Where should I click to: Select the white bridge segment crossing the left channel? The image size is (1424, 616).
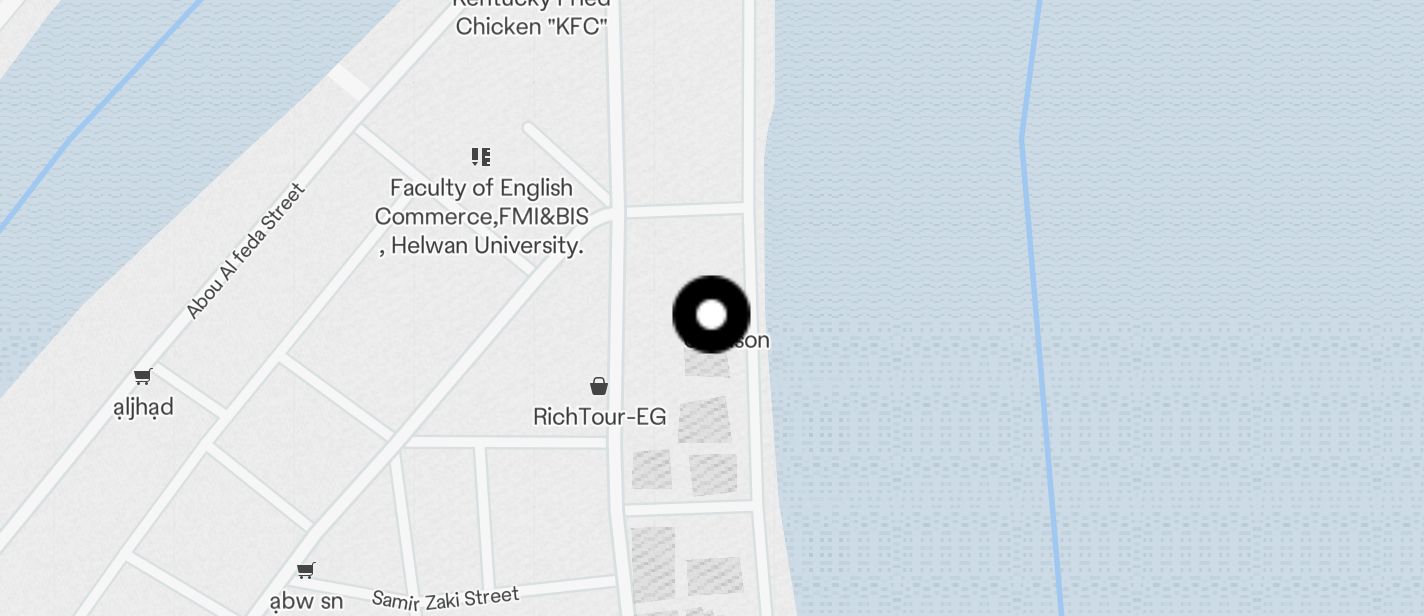pos(348,81)
